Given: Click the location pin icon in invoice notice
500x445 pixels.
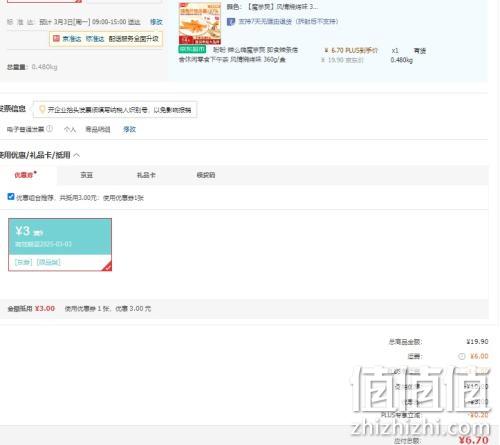Looking at the screenshot, I should click(x=42, y=109).
